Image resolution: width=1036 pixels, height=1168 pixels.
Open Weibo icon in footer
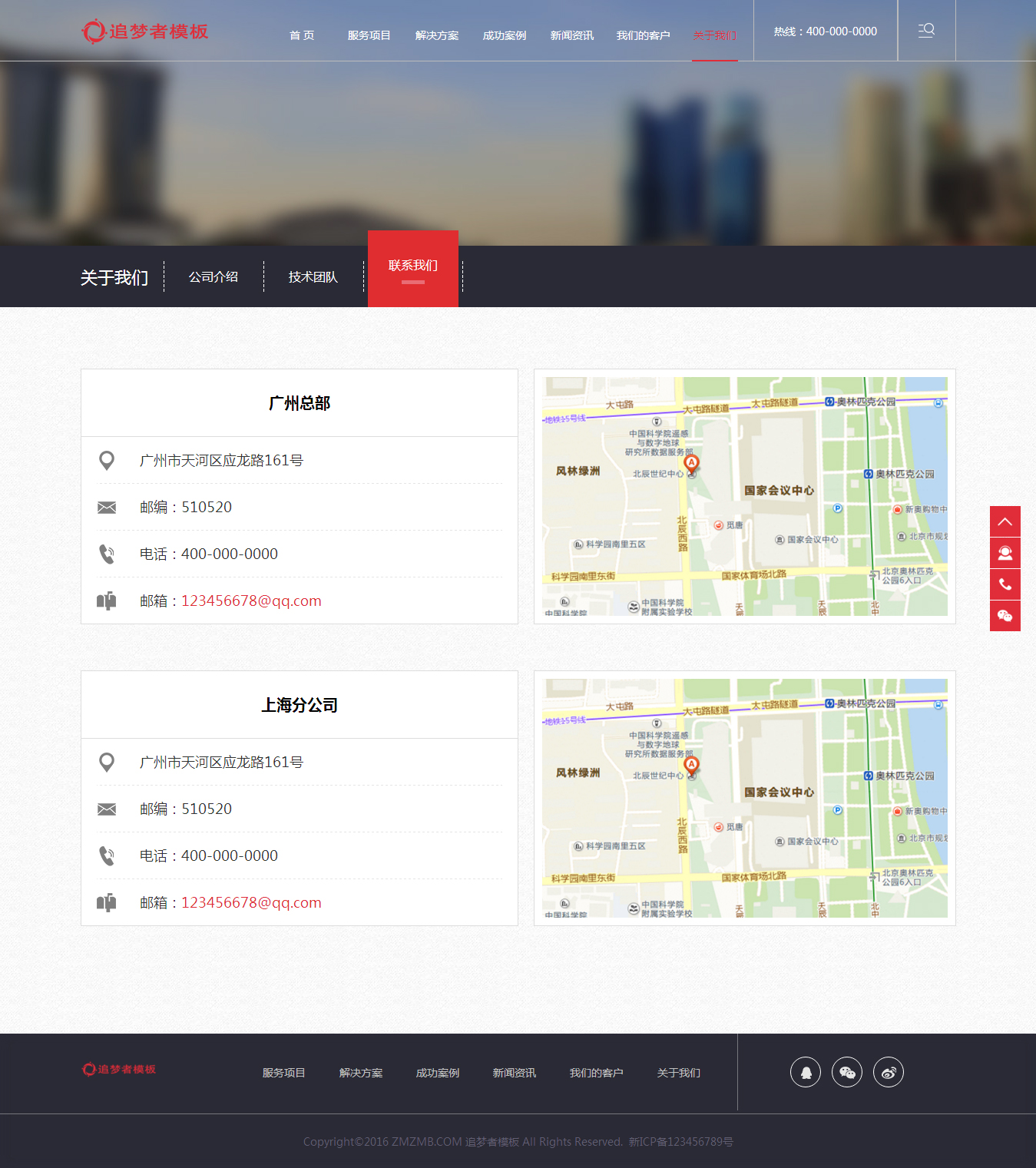pos(889,1072)
